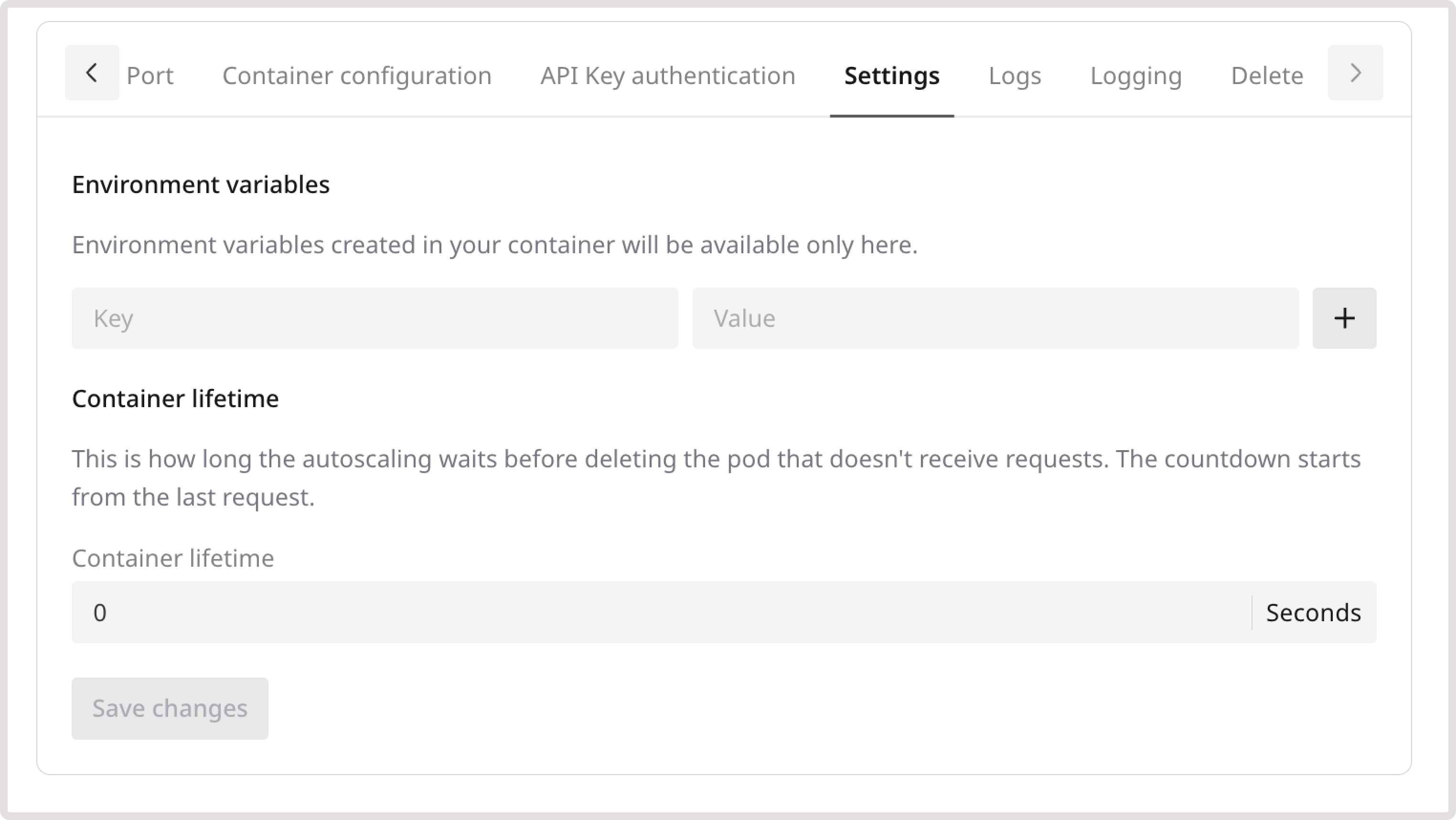Click the Save changes button

(x=170, y=708)
